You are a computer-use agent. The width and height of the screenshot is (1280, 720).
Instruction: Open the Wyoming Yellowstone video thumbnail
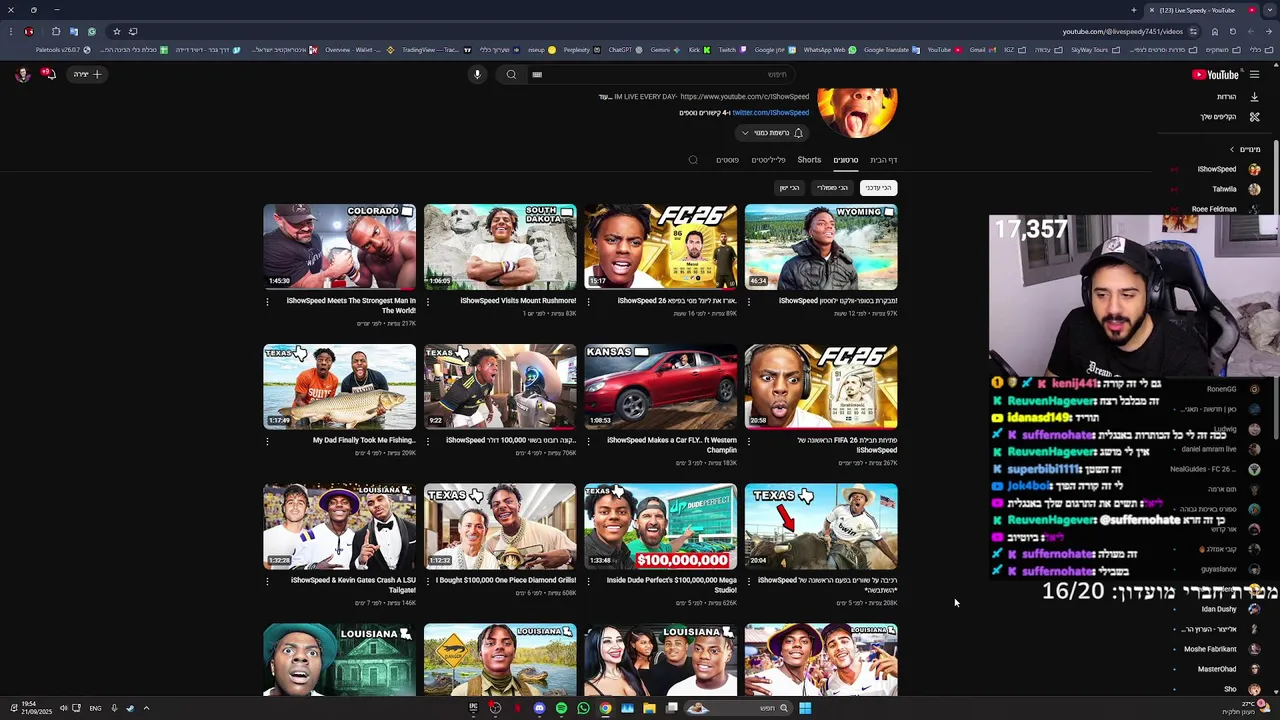pos(821,247)
